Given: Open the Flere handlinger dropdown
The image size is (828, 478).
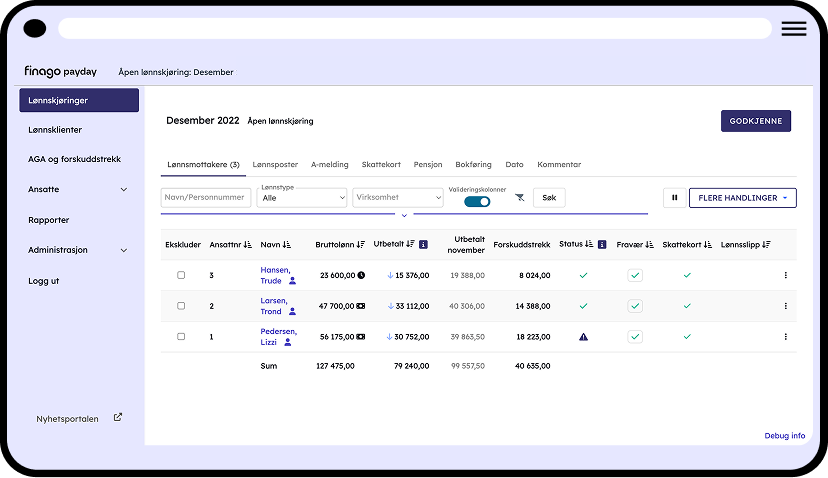Looking at the screenshot, I should pyautogui.click(x=742, y=198).
